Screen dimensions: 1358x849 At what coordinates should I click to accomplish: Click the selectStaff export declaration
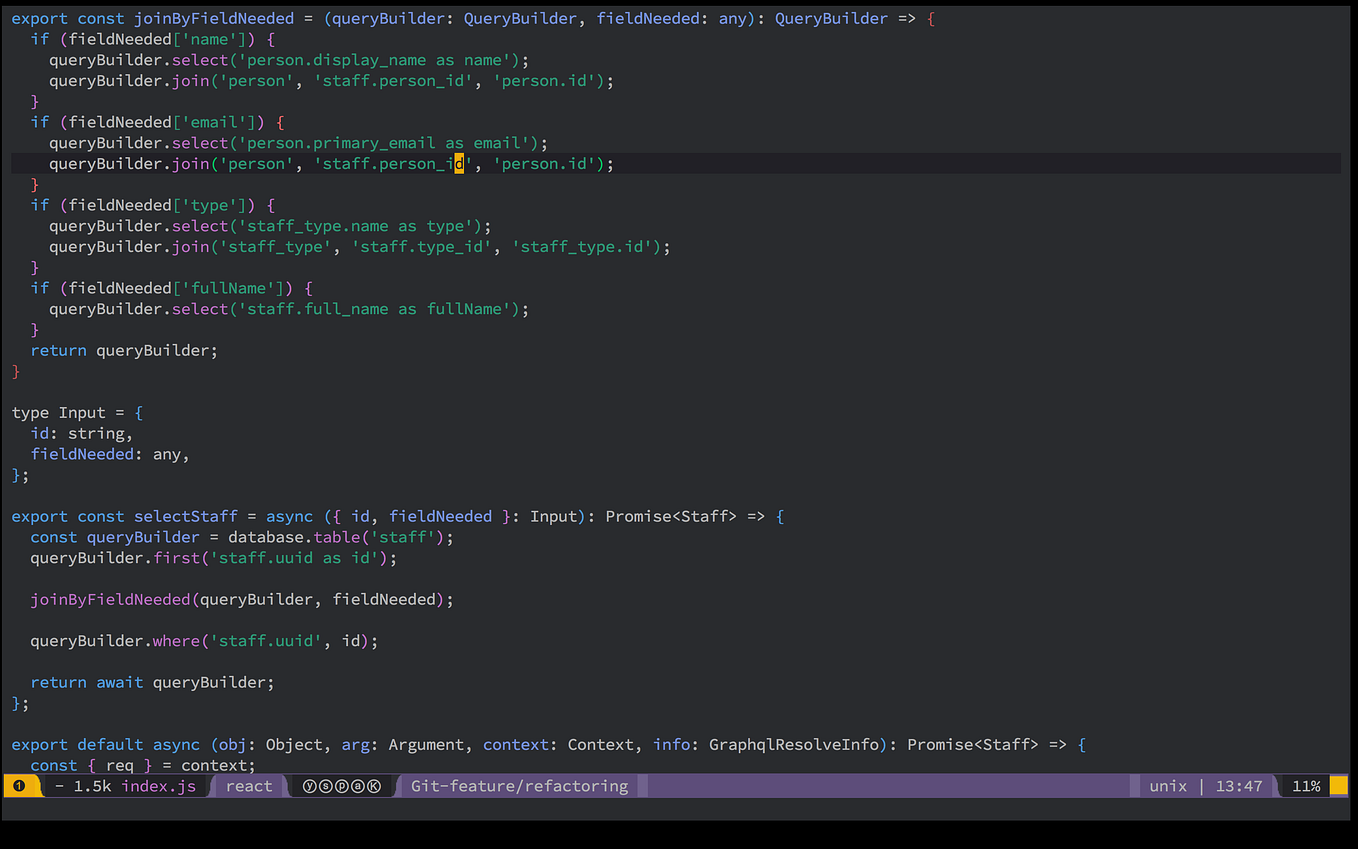tap(185, 516)
